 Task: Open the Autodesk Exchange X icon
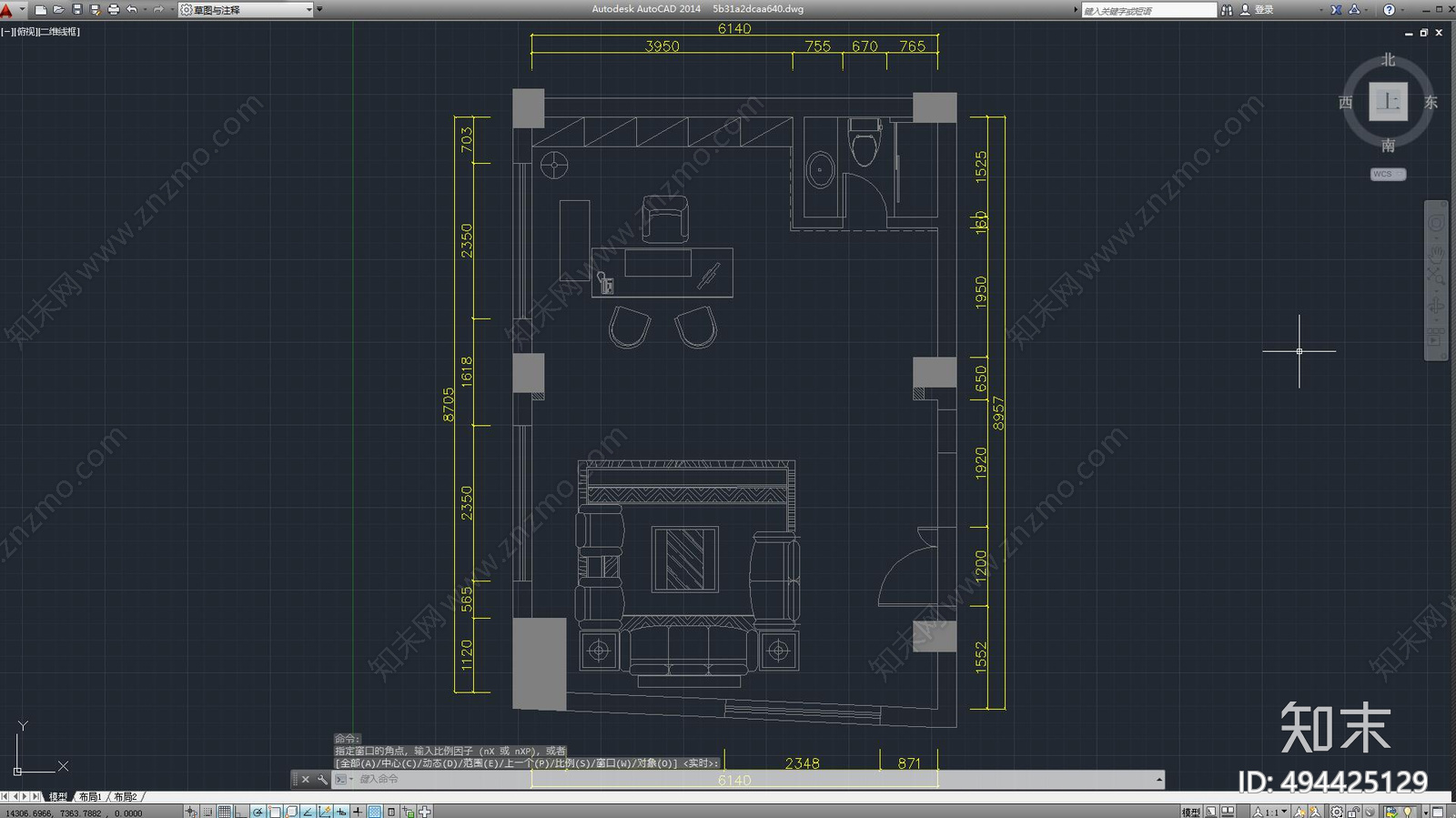pos(1336,10)
